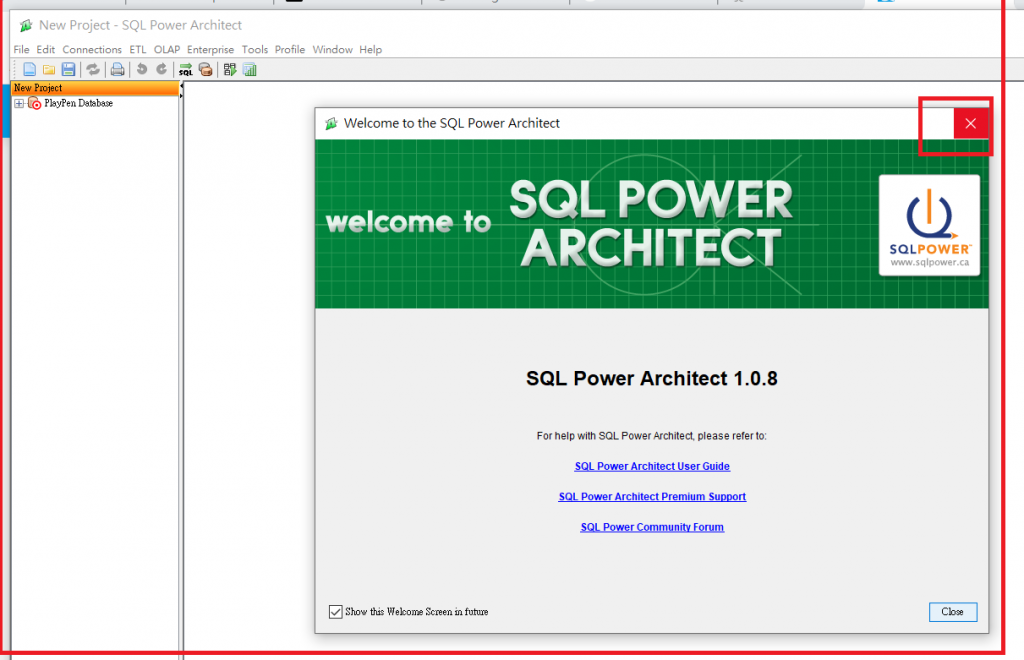The width and height of the screenshot is (1024, 660).
Task: Close the welcome dialog with X
Action: pyautogui.click(x=970, y=123)
